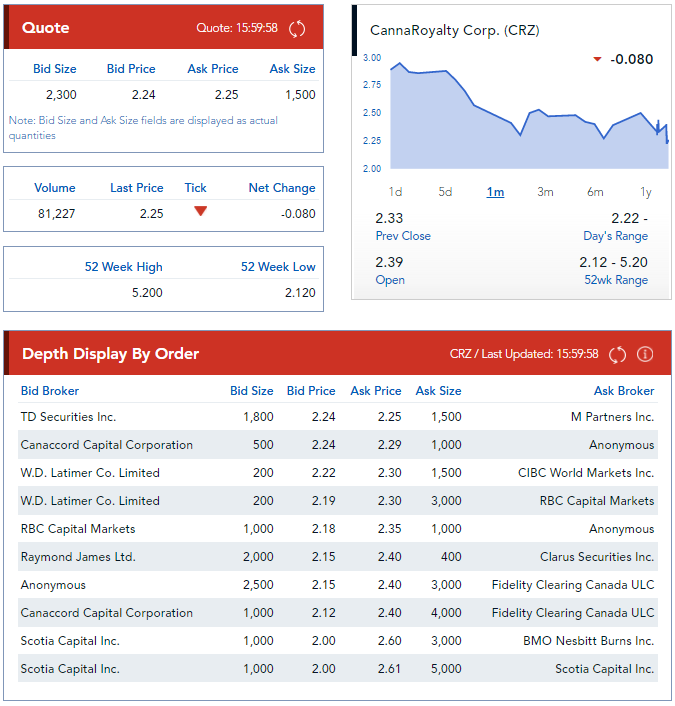Open Depth Display info icon
The width and height of the screenshot is (675, 706).
645,354
